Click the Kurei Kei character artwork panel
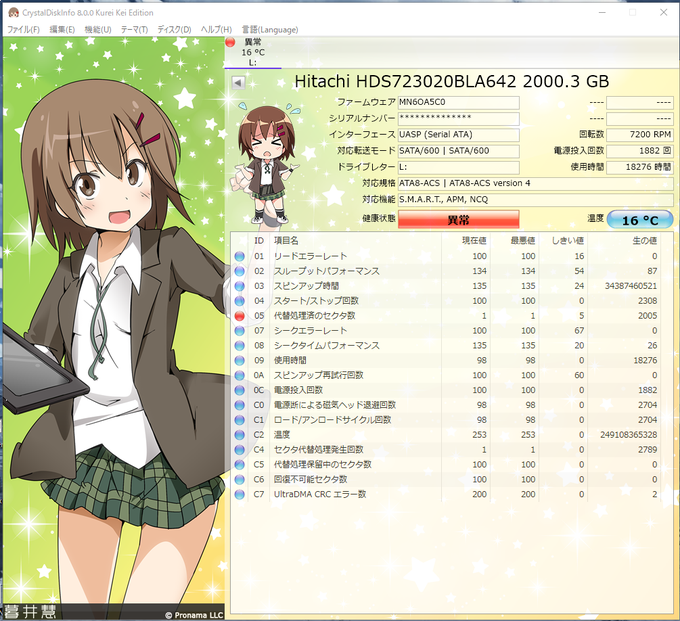Viewport: 680px width, 621px height. pos(114,328)
